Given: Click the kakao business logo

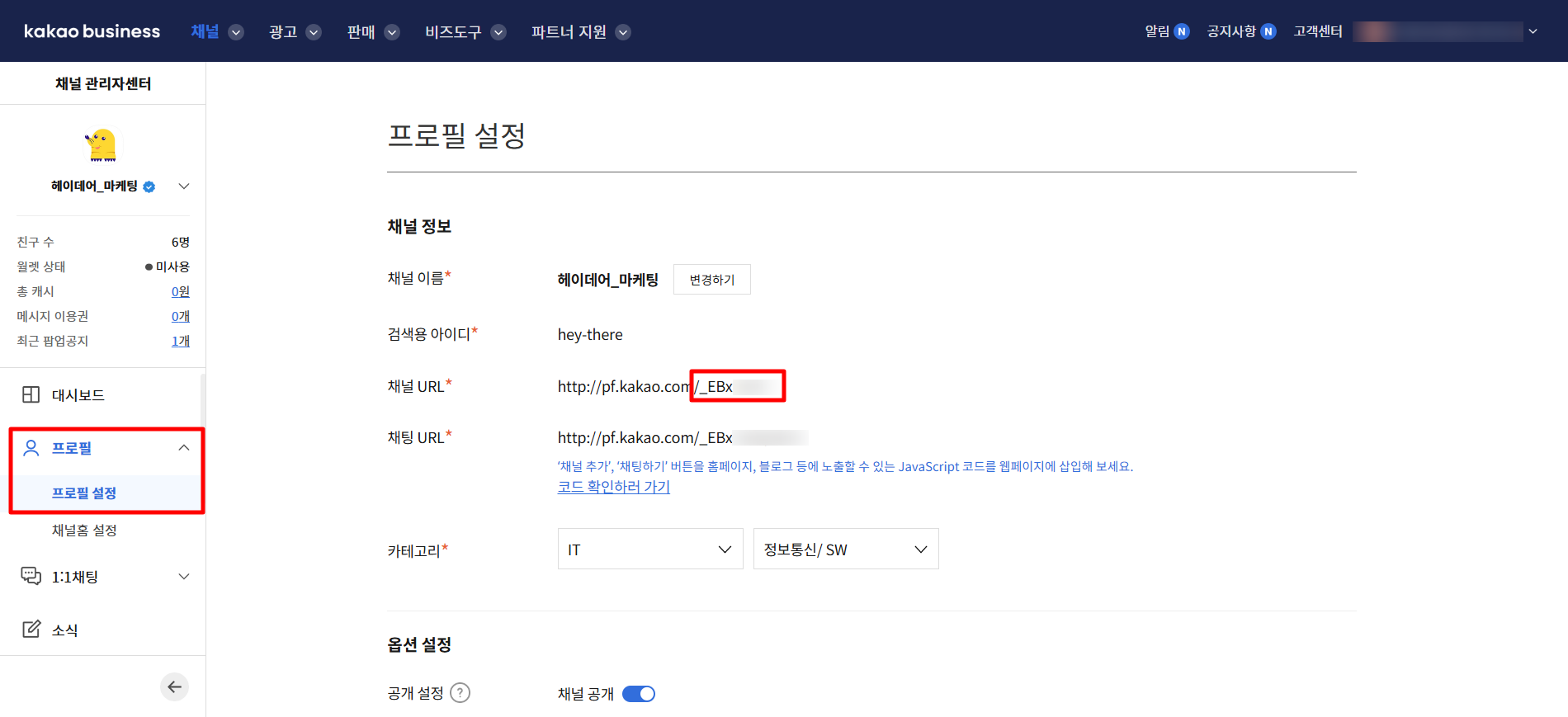Looking at the screenshot, I should pyautogui.click(x=92, y=31).
